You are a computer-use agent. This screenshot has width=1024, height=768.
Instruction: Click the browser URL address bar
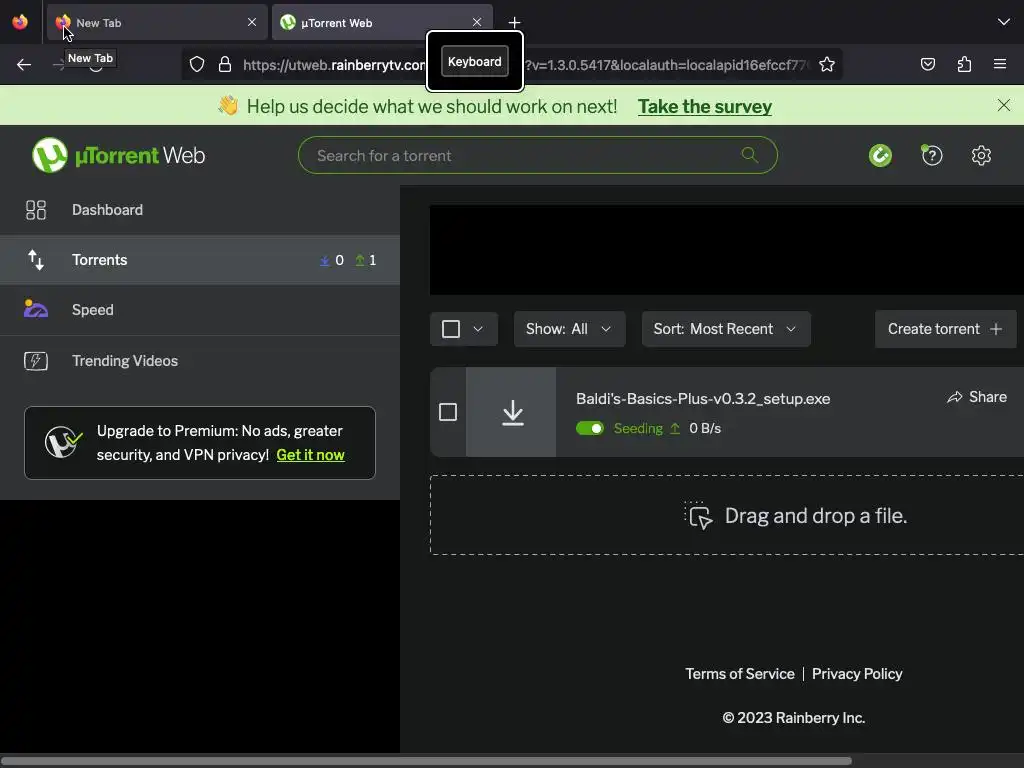point(512,65)
